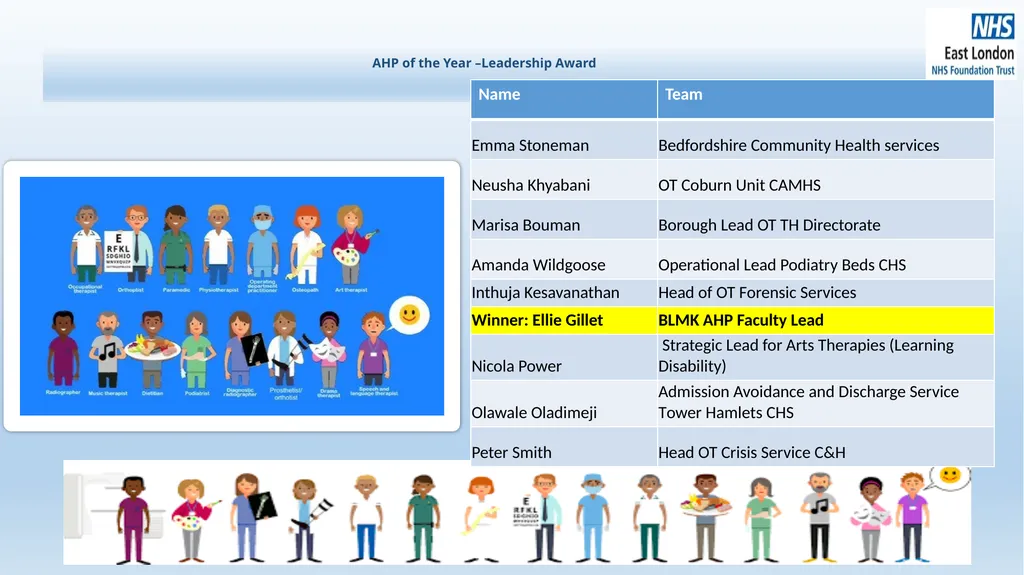Click the smiley speech bubble in bottom strip
This screenshot has width=1024, height=575.
pyautogui.click(x=950, y=476)
